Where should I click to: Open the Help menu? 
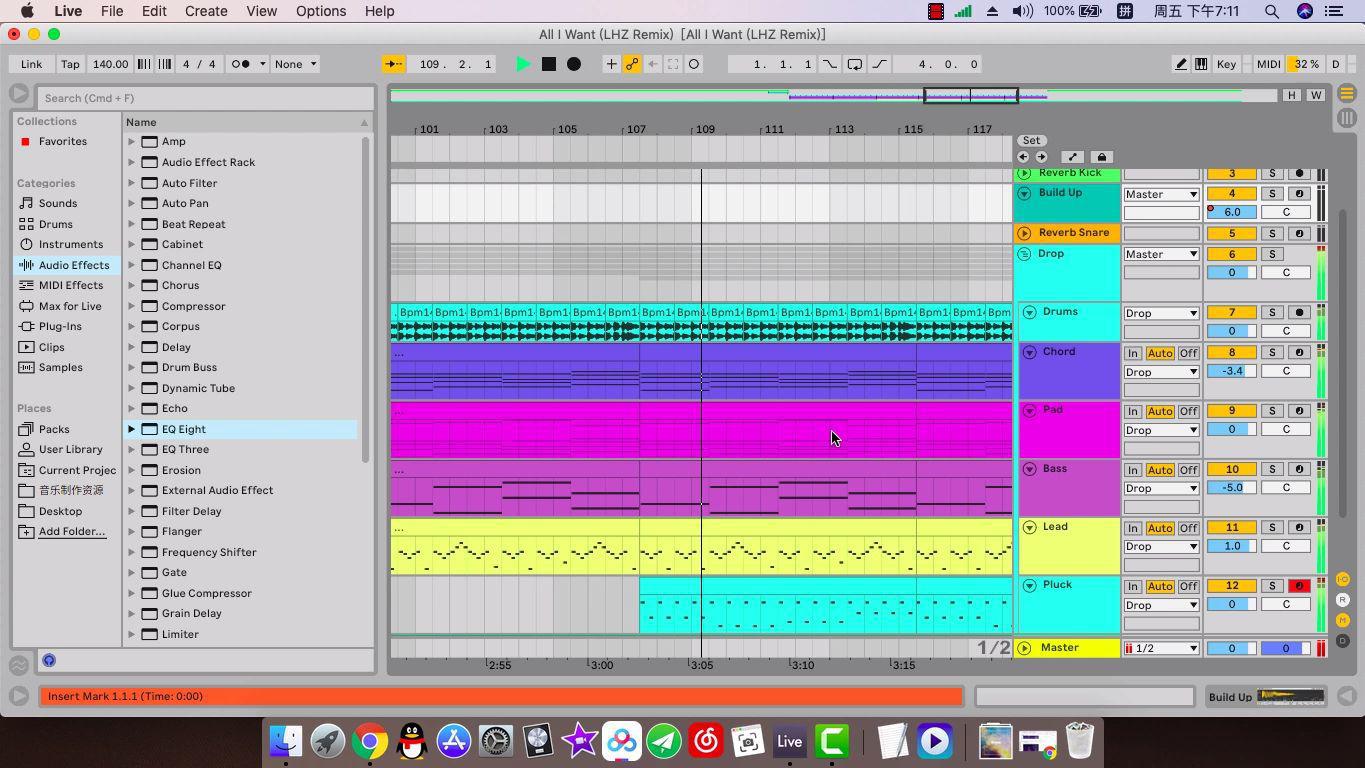(379, 11)
